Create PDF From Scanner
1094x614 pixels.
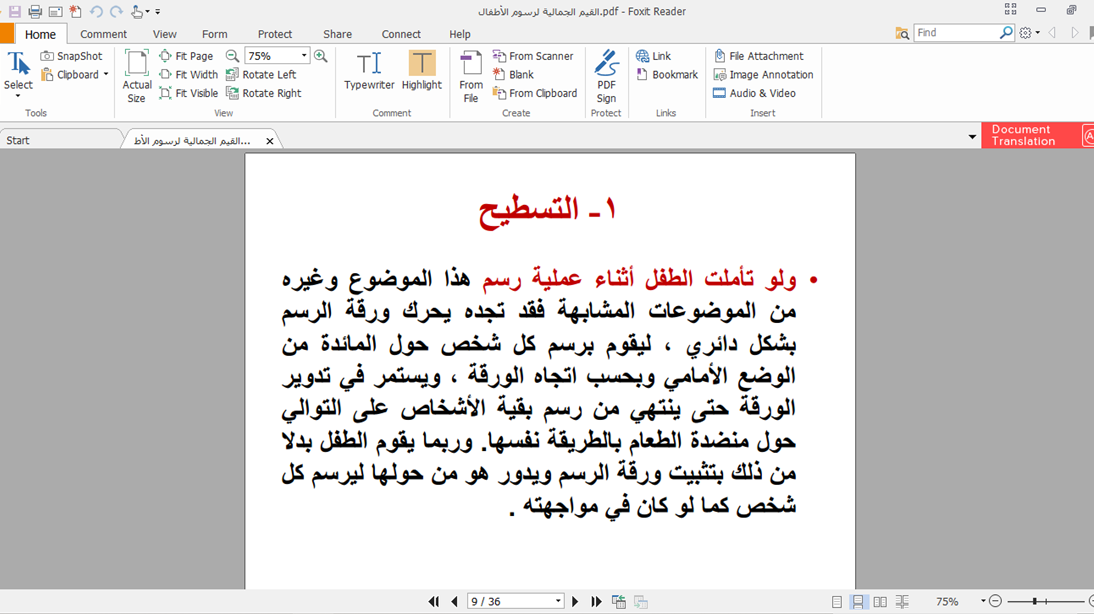click(x=533, y=56)
